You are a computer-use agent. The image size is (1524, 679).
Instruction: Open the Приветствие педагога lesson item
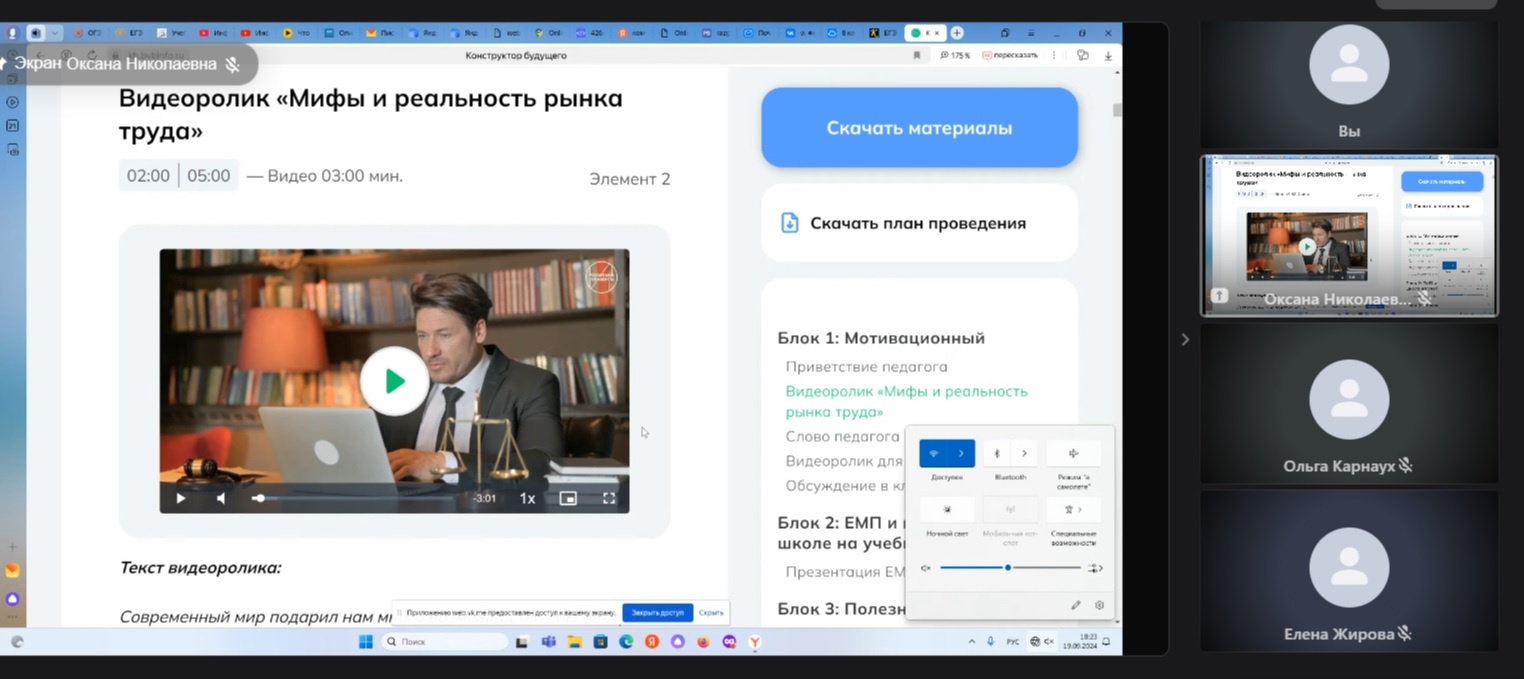click(866, 367)
